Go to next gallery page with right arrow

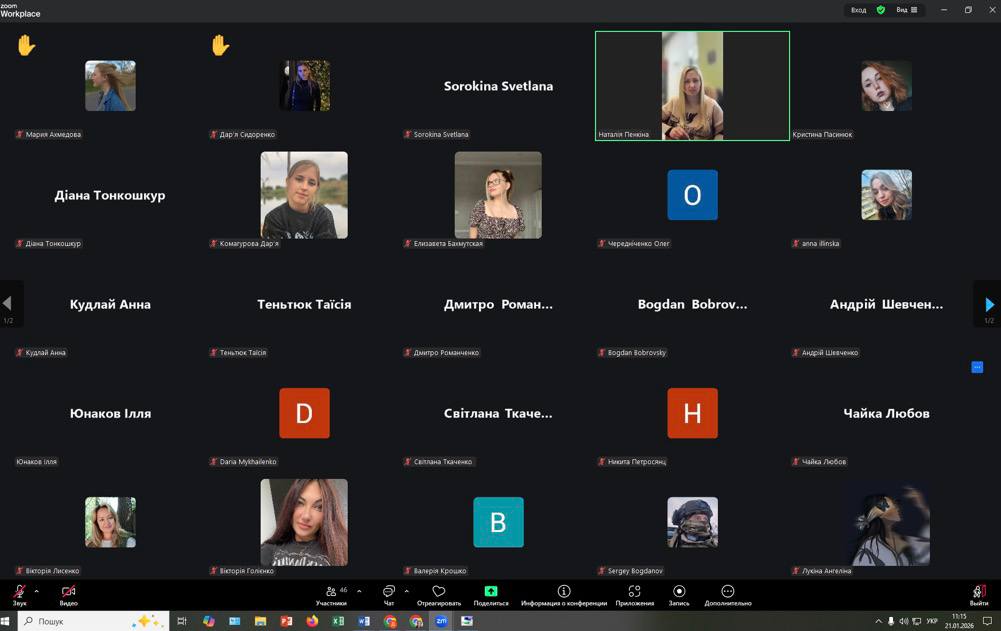[988, 304]
